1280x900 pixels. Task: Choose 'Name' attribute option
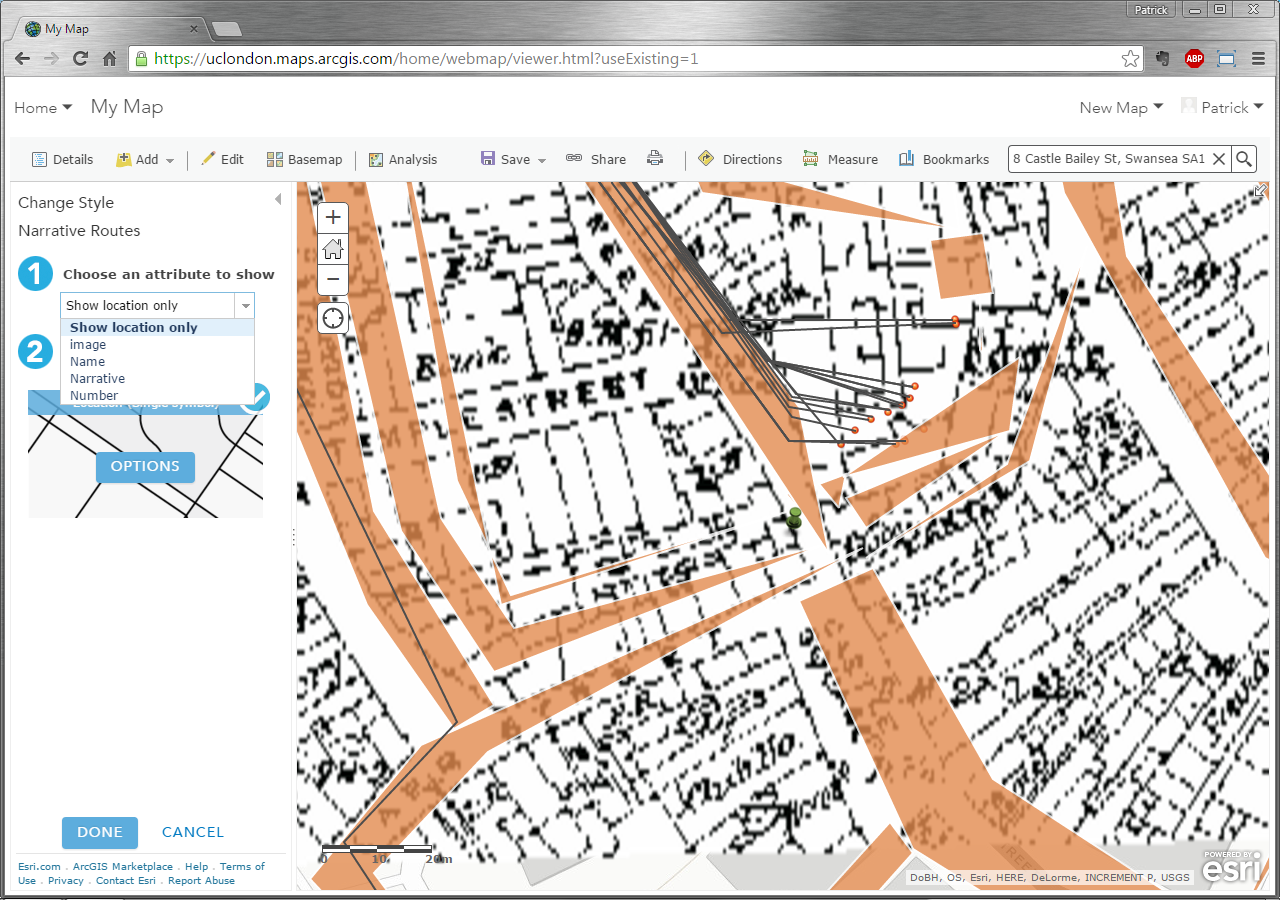(x=87, y=362)
